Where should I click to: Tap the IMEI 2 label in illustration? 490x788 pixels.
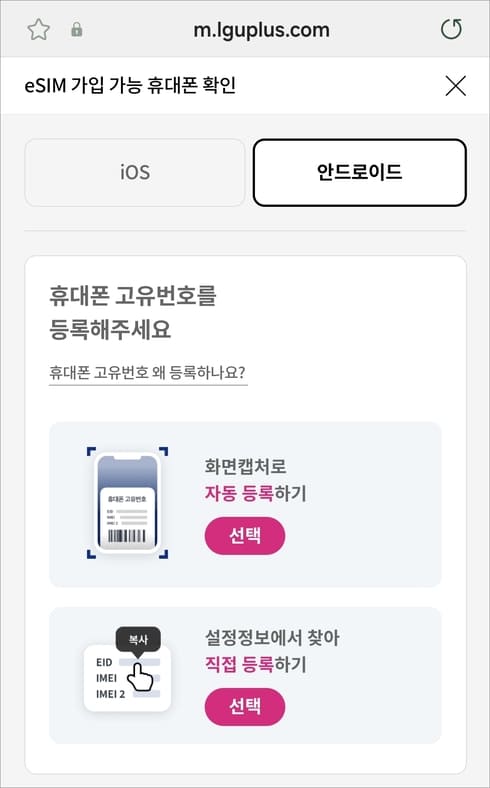pyautogui.click(x=111, y=695)
